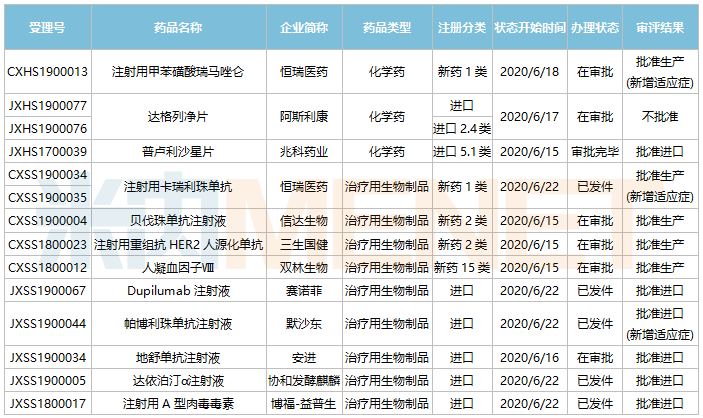Select acceptance number CXSS1800012
This screenshot has width=703, height=418.
tap(48, 268)
